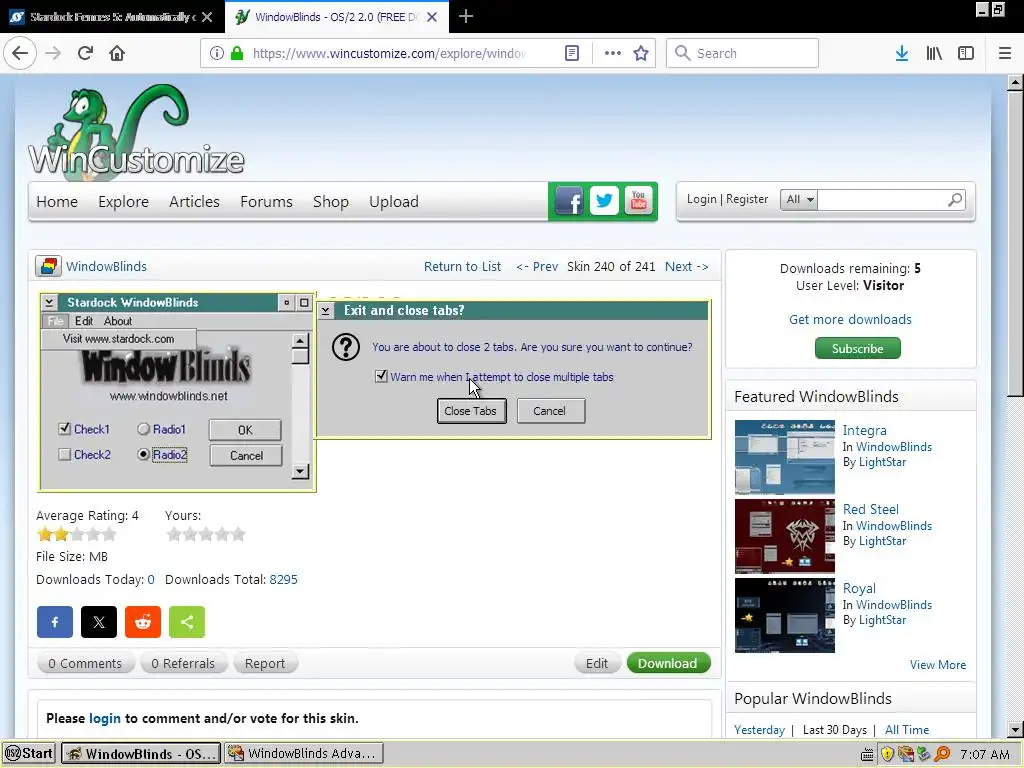Bookmark this page with the star
The height and width of the screenshot is (768, 1024).
point(641,53)
